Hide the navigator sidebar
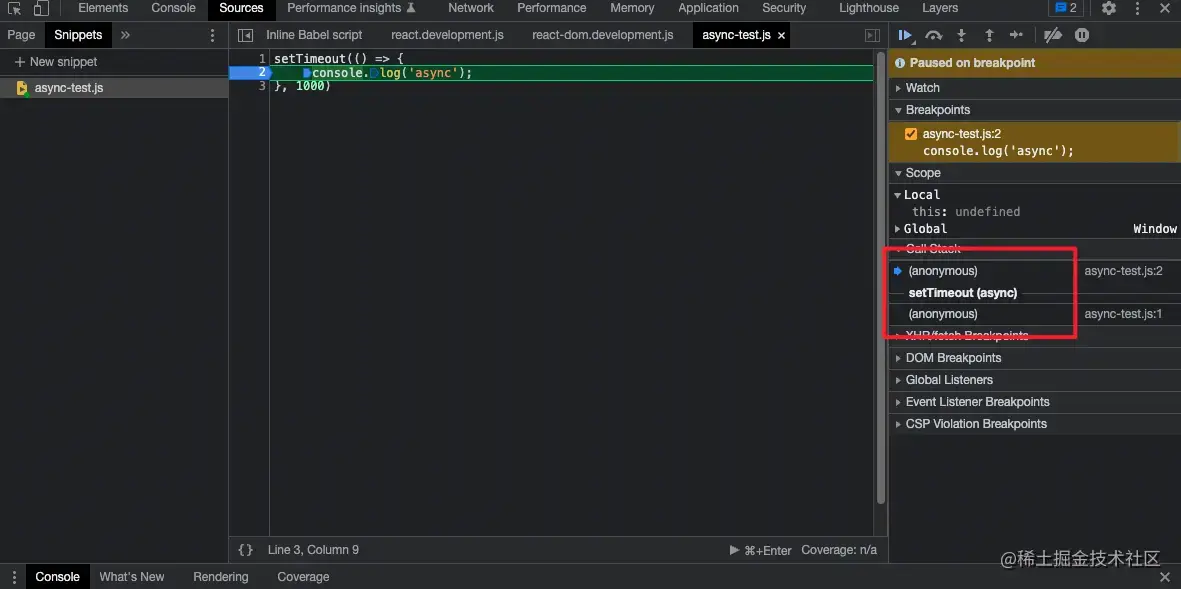 [245, 35]
